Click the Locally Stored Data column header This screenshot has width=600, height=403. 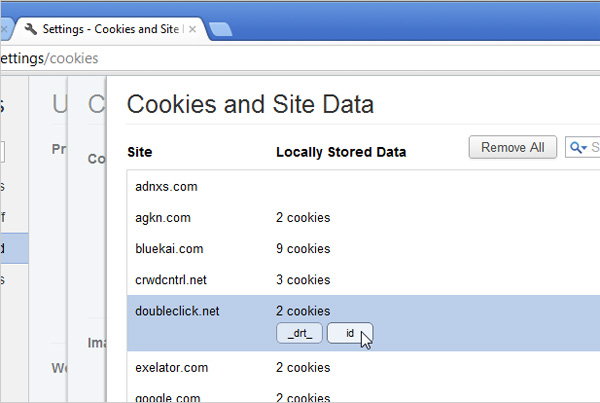[341, 152]
